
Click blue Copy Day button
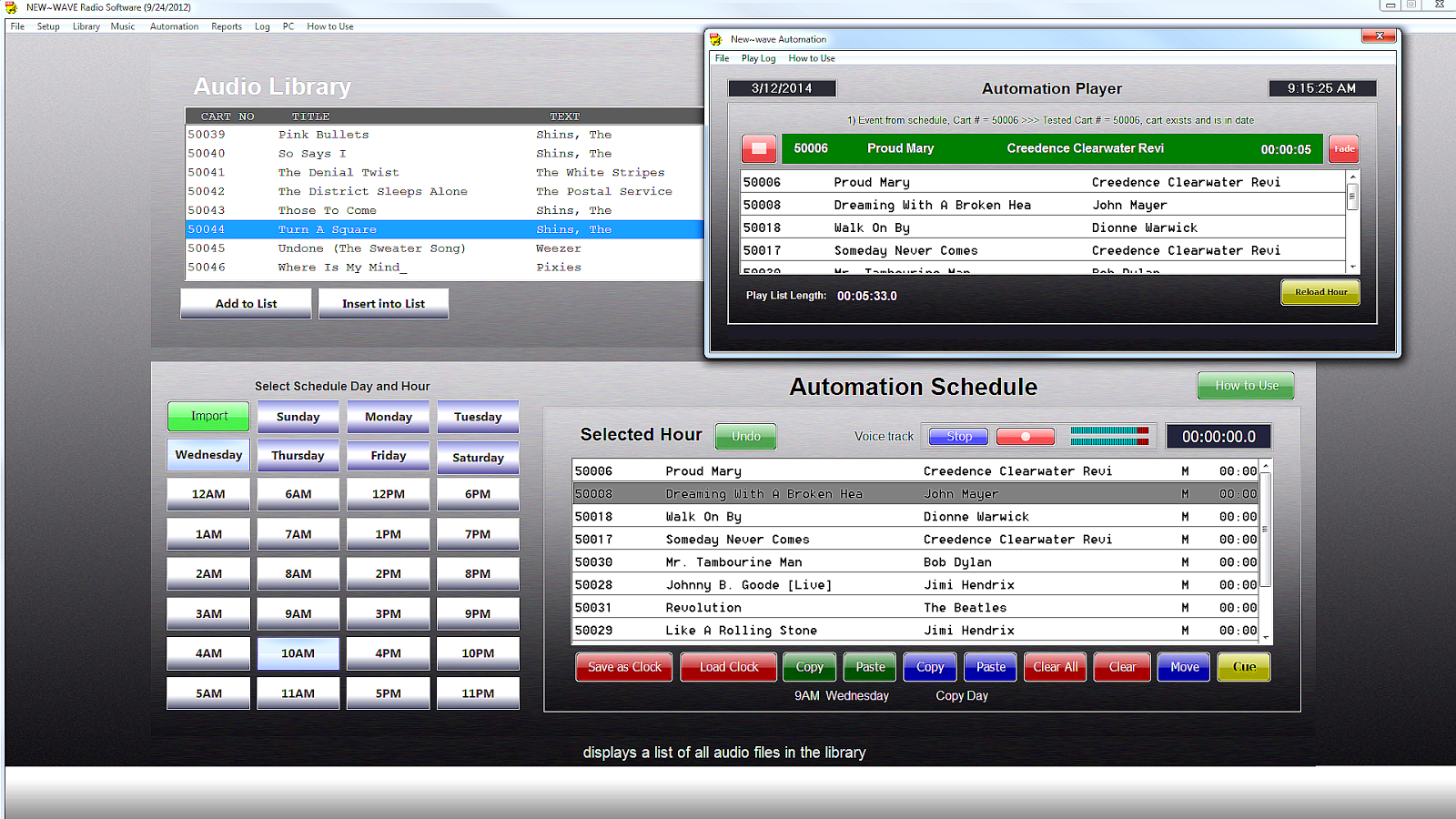pyautogui.click(x=930, y=667)
